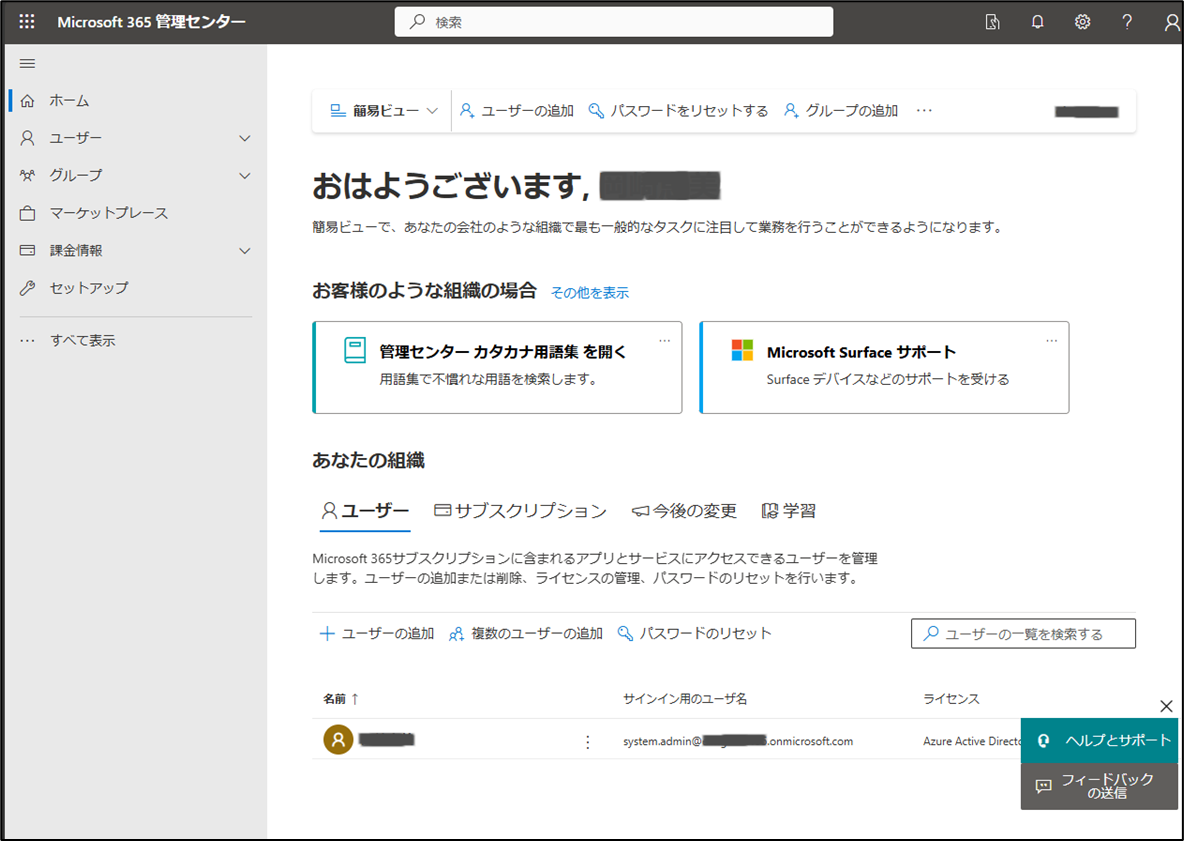
Task: Click the glossary book icon on card
Action: point(355,350)
